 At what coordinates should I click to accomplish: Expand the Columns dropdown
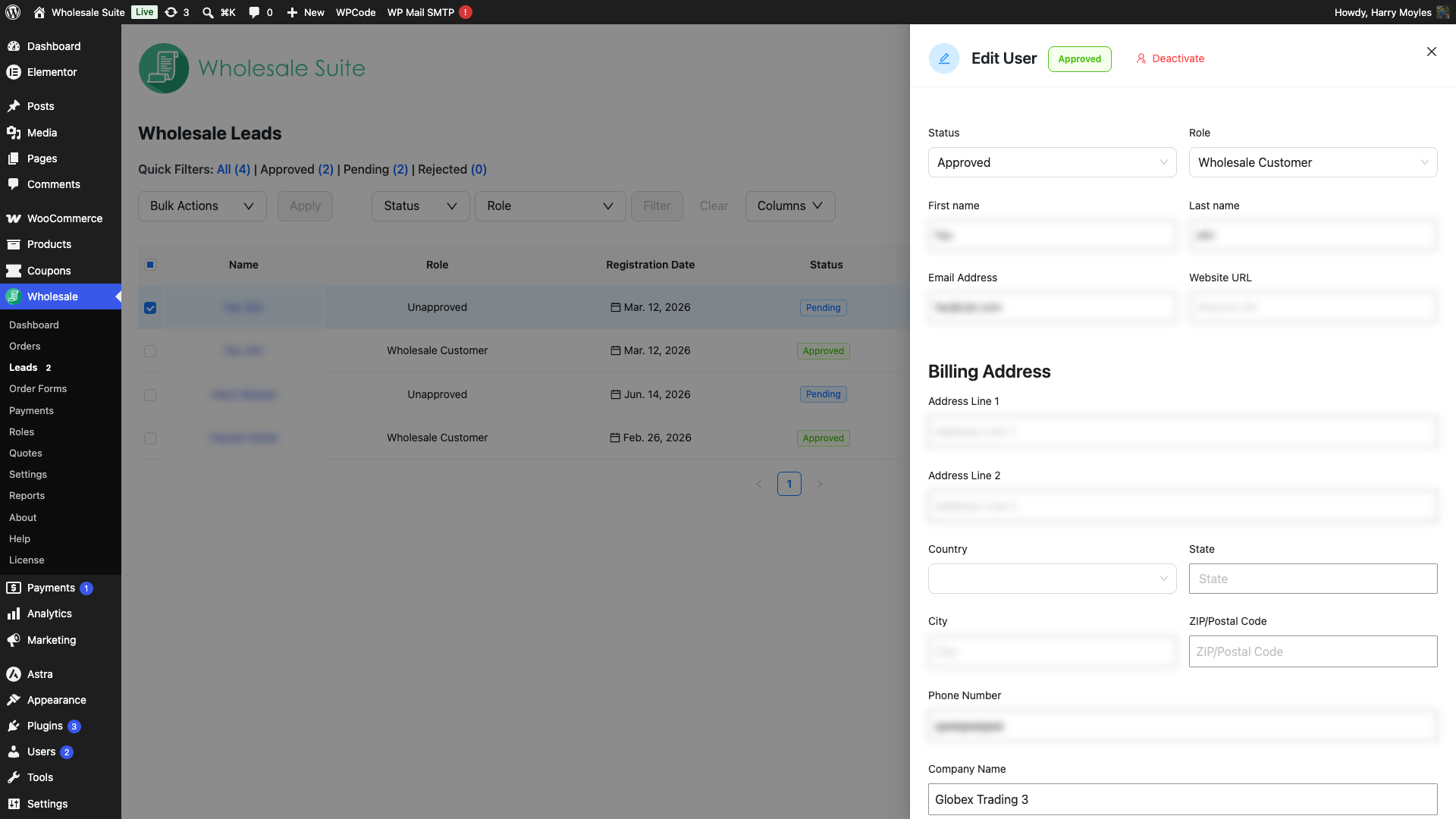click(790, 206)
